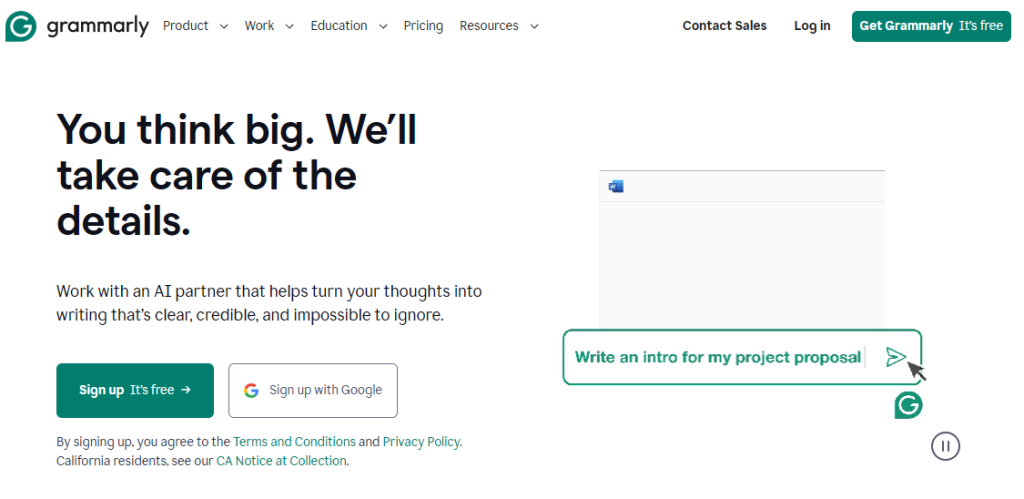Open the Resources dropdown menu

[x=499, y=26]
